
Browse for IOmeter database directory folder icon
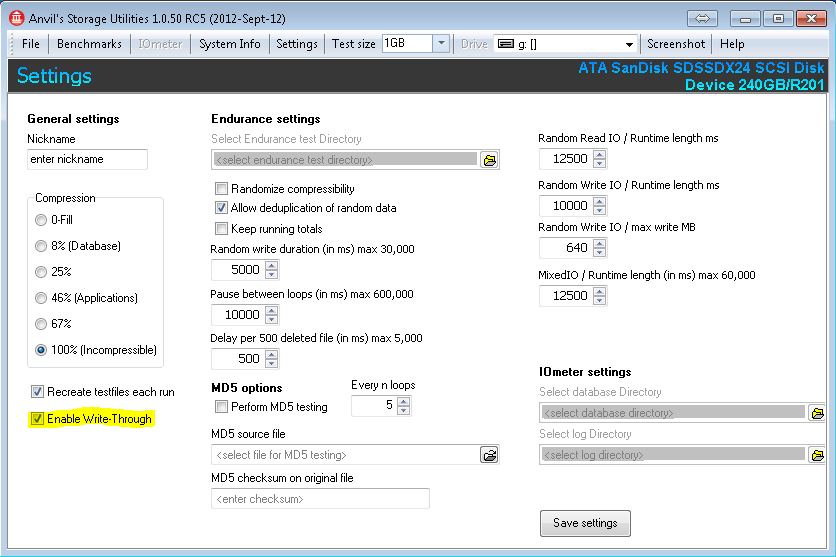tap(817, 413)
